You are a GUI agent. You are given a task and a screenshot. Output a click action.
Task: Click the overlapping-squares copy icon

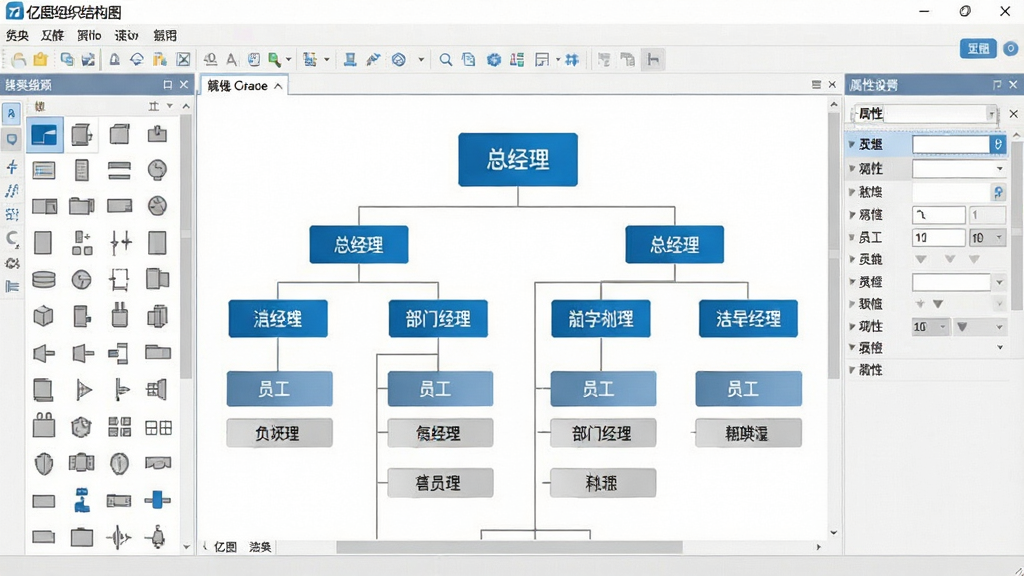click(67, 59)
